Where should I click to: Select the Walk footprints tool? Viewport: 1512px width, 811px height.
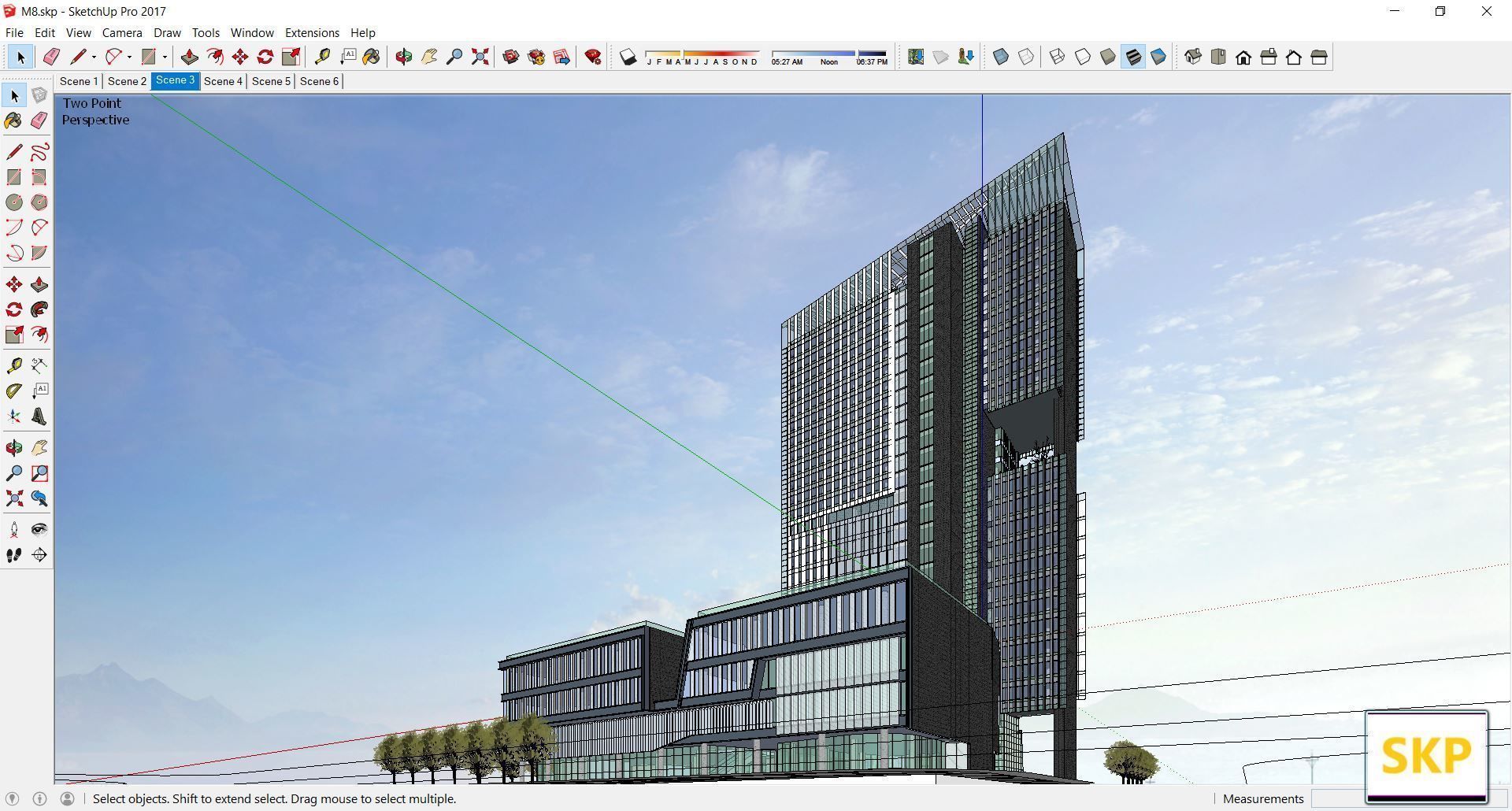14,555
